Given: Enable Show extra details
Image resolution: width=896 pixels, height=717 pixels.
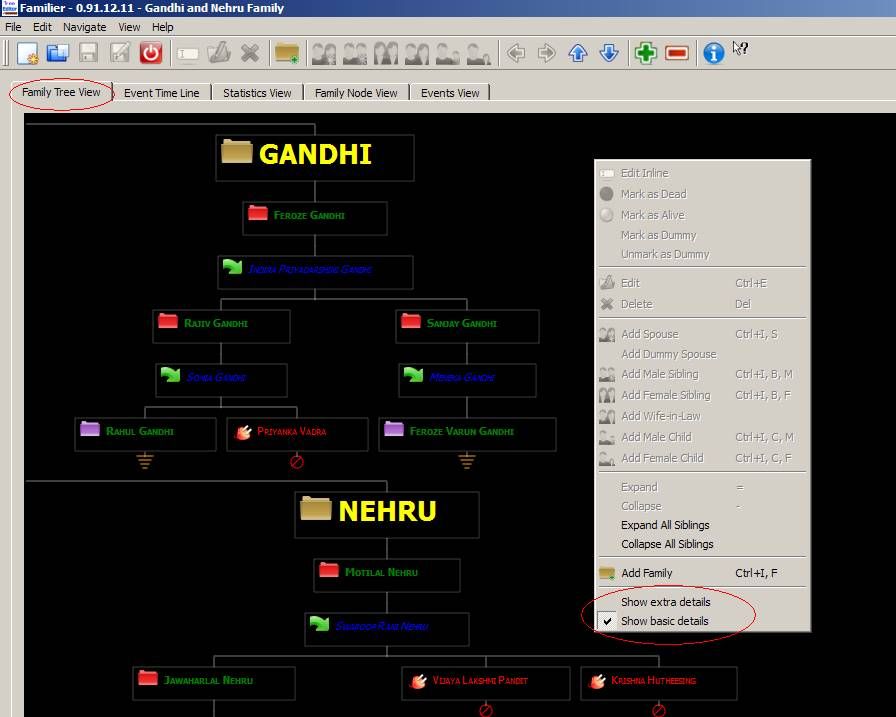Looking at the screenshot, I should coord(667,601).
